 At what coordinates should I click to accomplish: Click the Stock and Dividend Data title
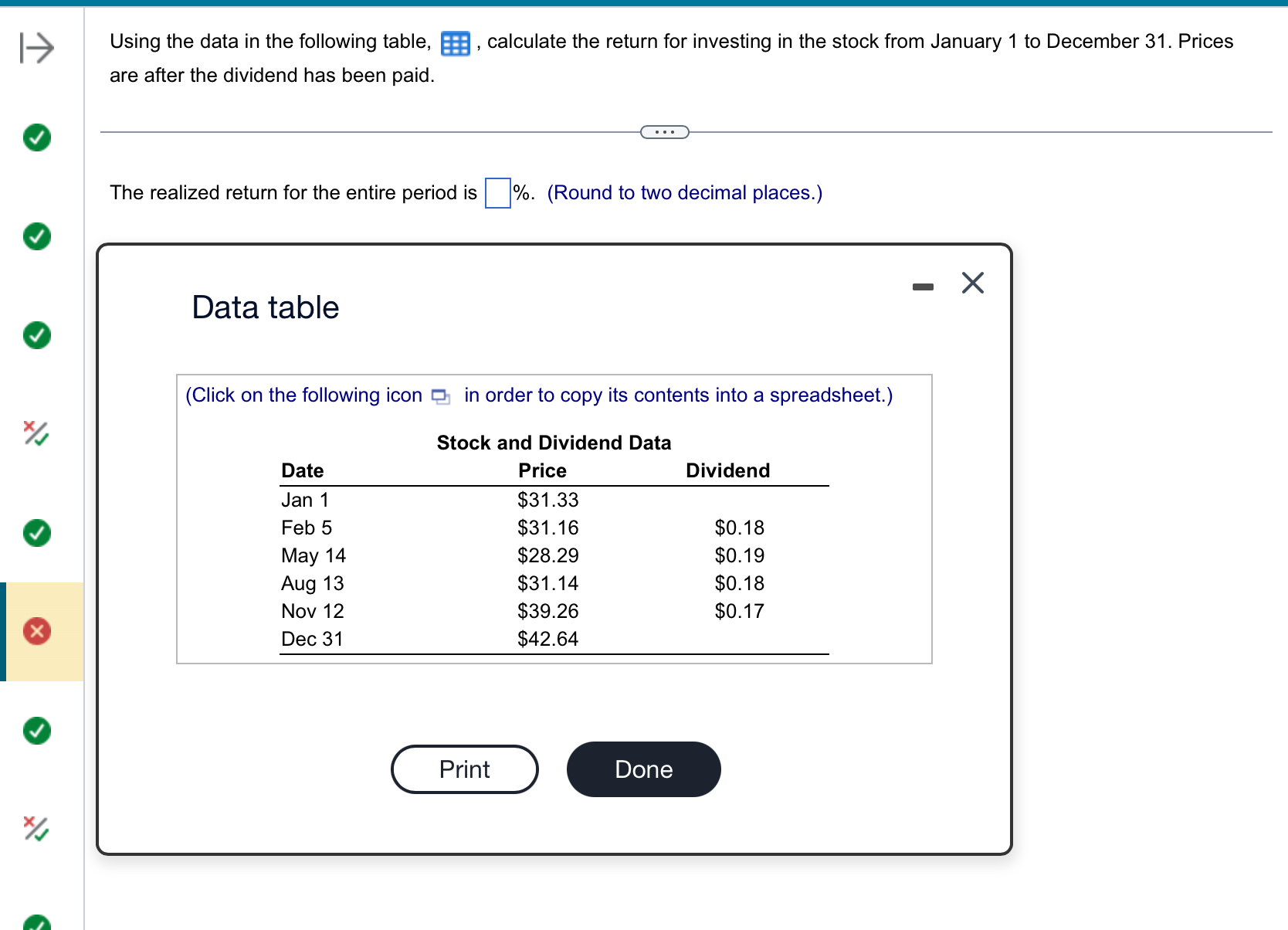pyautogui.click(x=554, y=443)
